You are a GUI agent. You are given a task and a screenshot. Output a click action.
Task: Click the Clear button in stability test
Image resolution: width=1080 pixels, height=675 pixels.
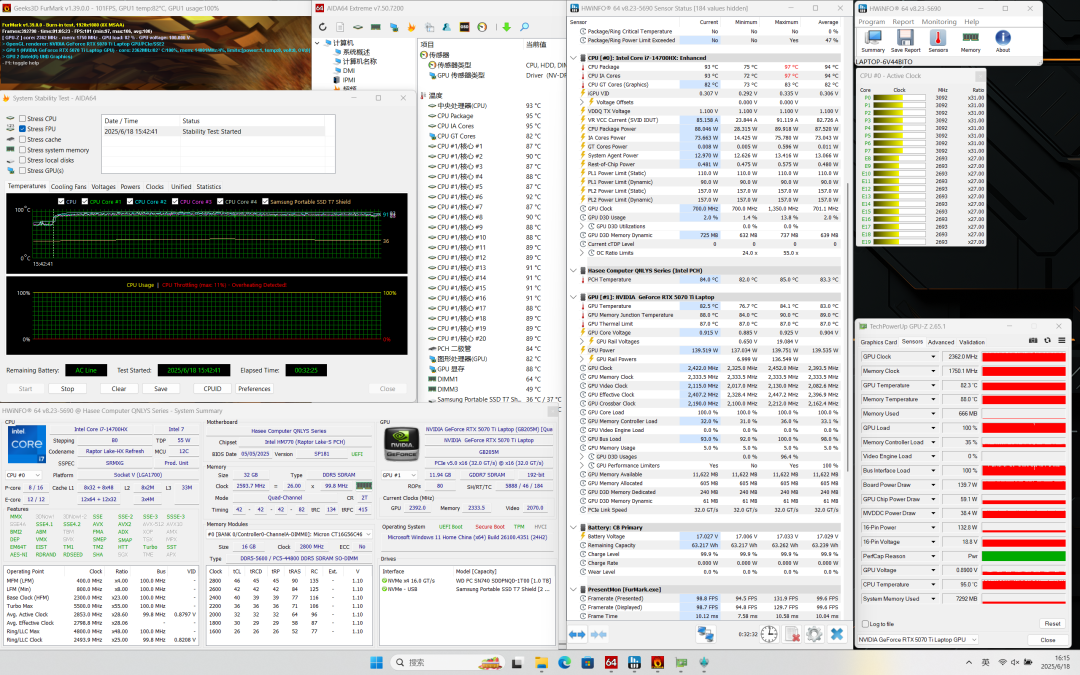click(x=118, y=388)
